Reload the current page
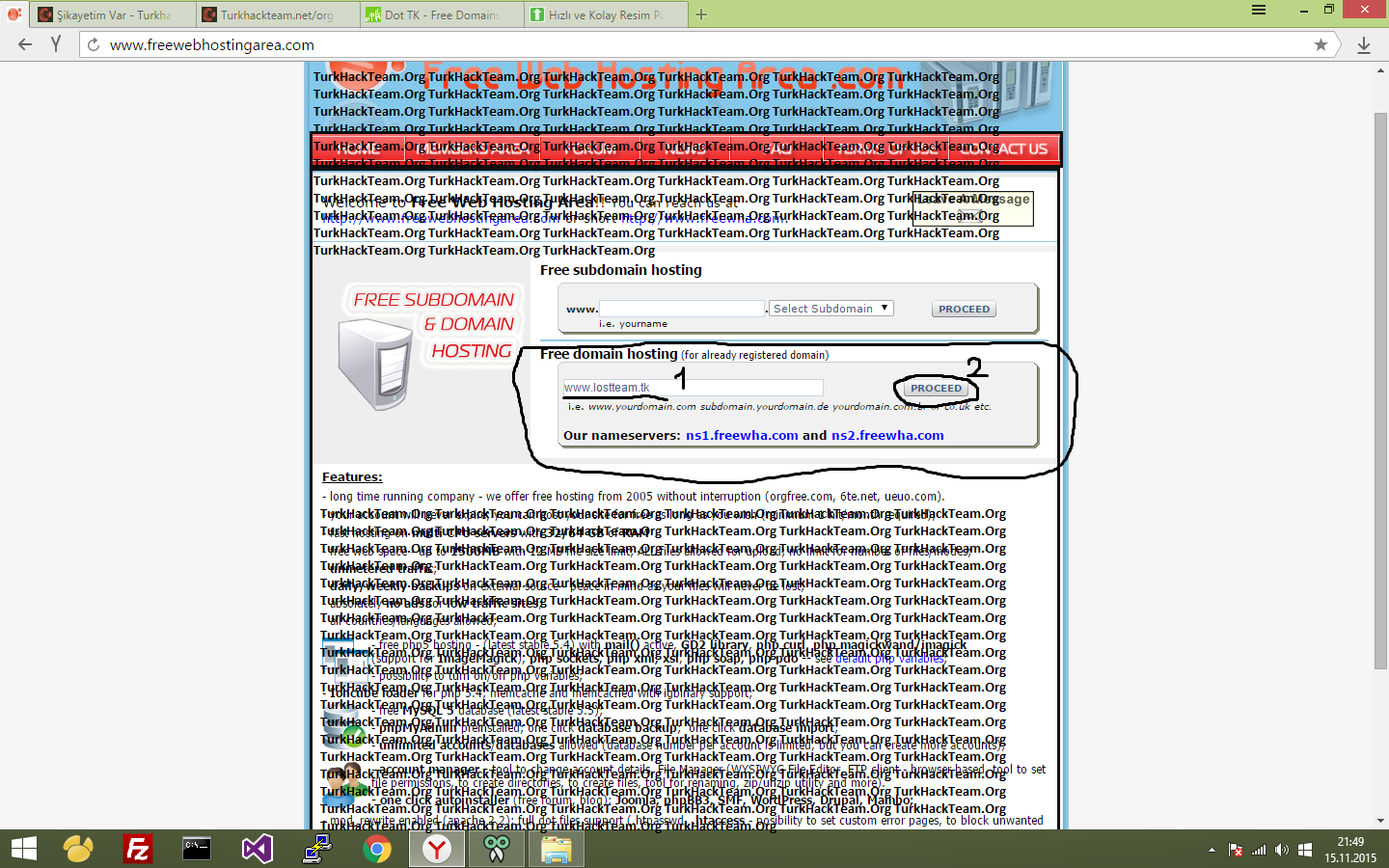Screen dimensions: 1389x868 pyautogui.click(x=94, y=44)
